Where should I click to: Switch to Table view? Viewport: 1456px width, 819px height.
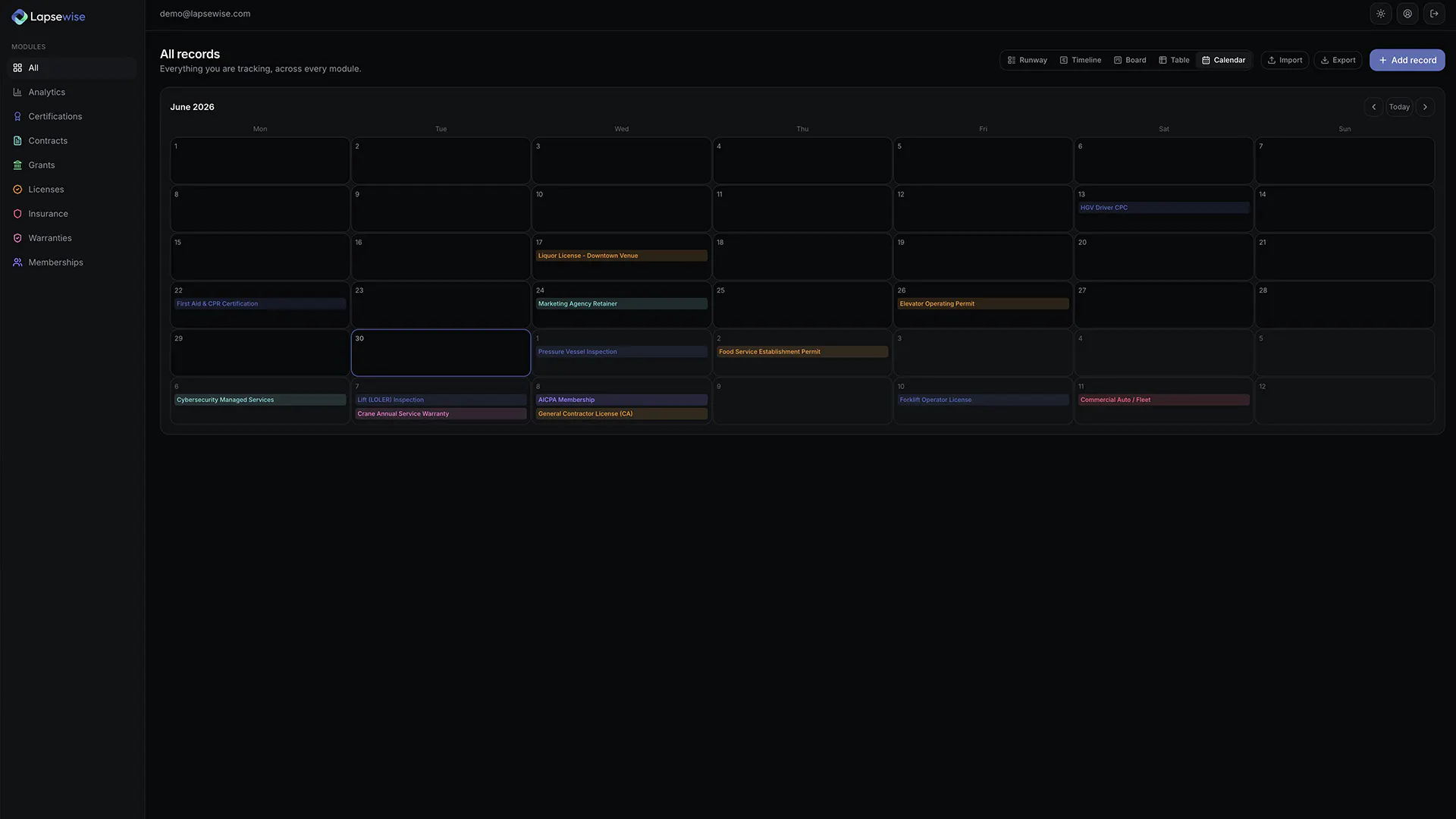pyautogui.click(x=1174, y=60)
